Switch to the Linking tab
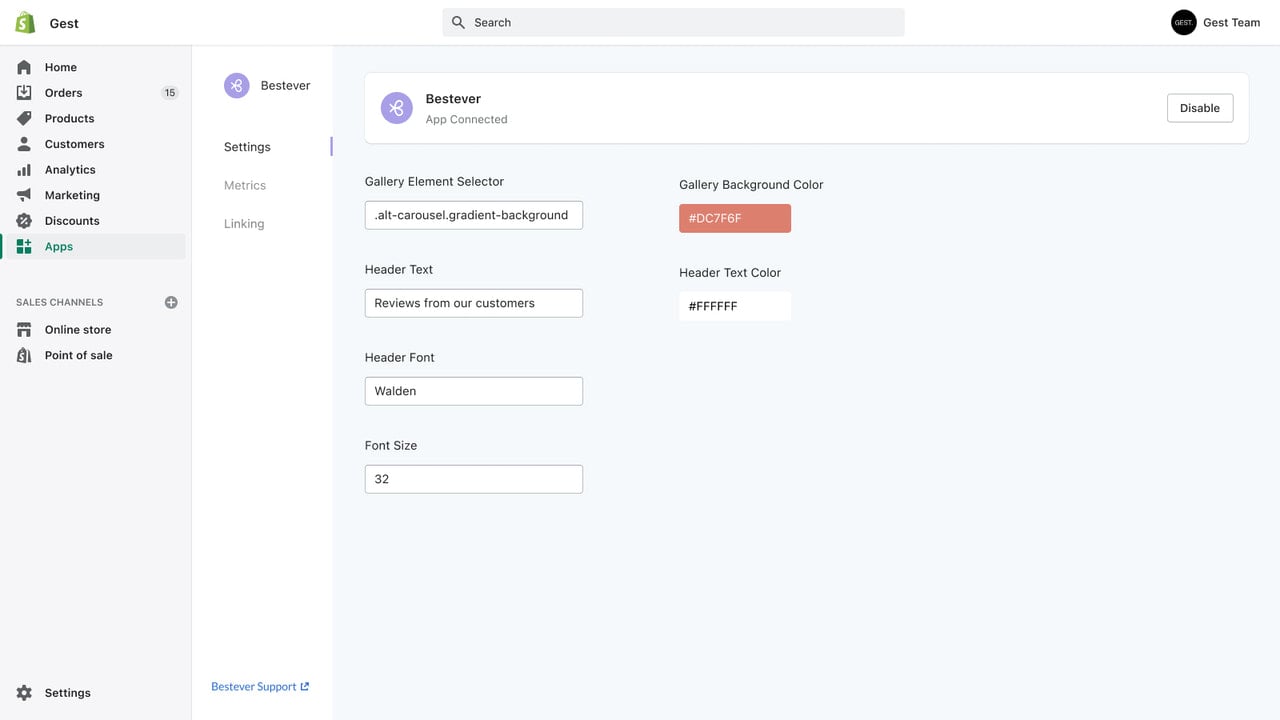The width and height of the screenshot is (1280, 720). (x=244, y=224)
